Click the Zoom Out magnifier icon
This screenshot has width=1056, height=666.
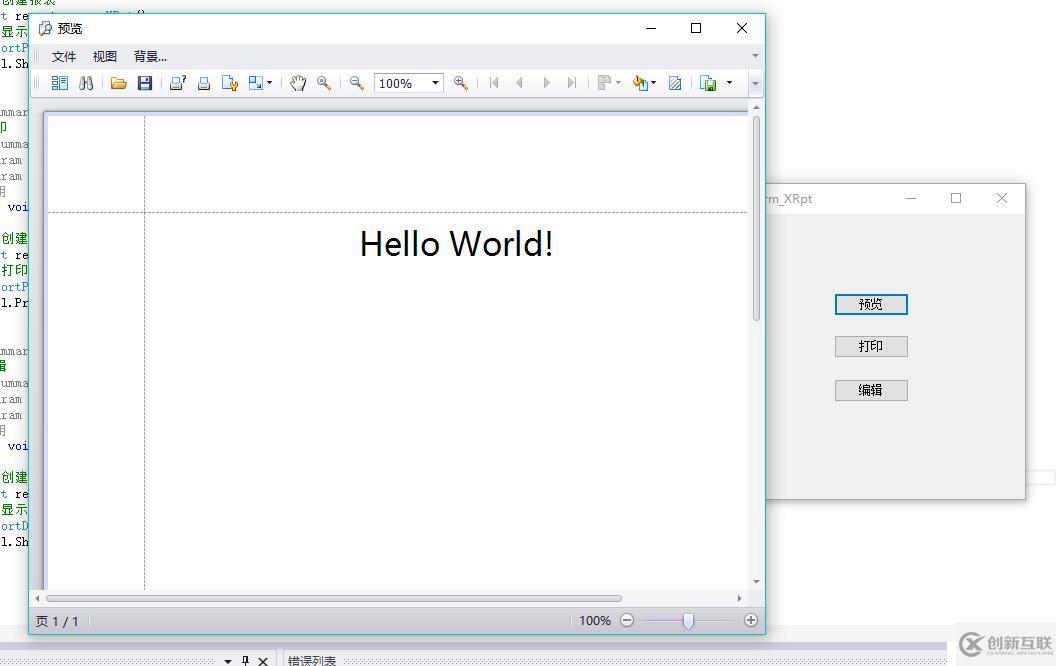click(356, 83)
